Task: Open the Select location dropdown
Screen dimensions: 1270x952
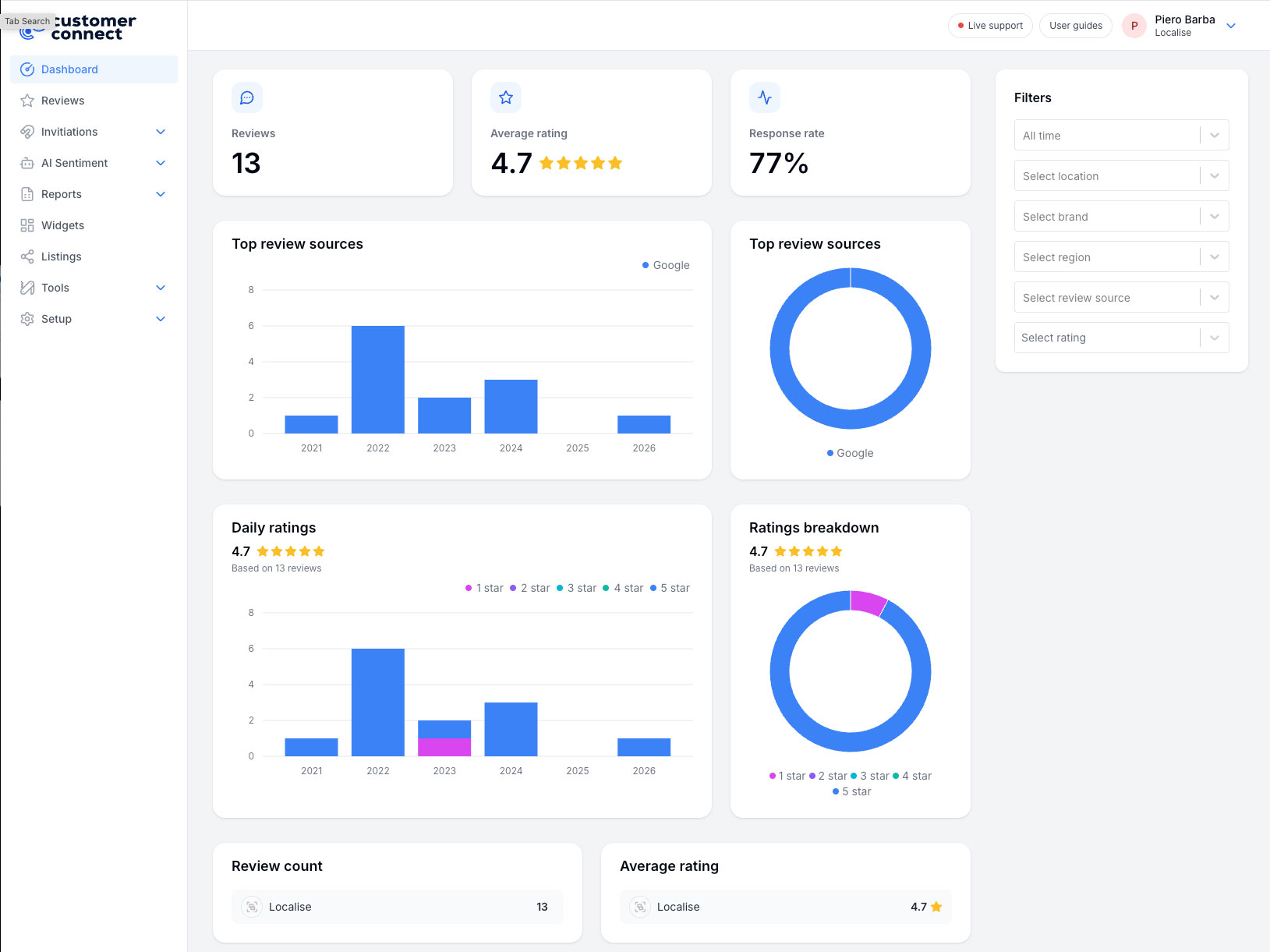Action: point(1122,175)
